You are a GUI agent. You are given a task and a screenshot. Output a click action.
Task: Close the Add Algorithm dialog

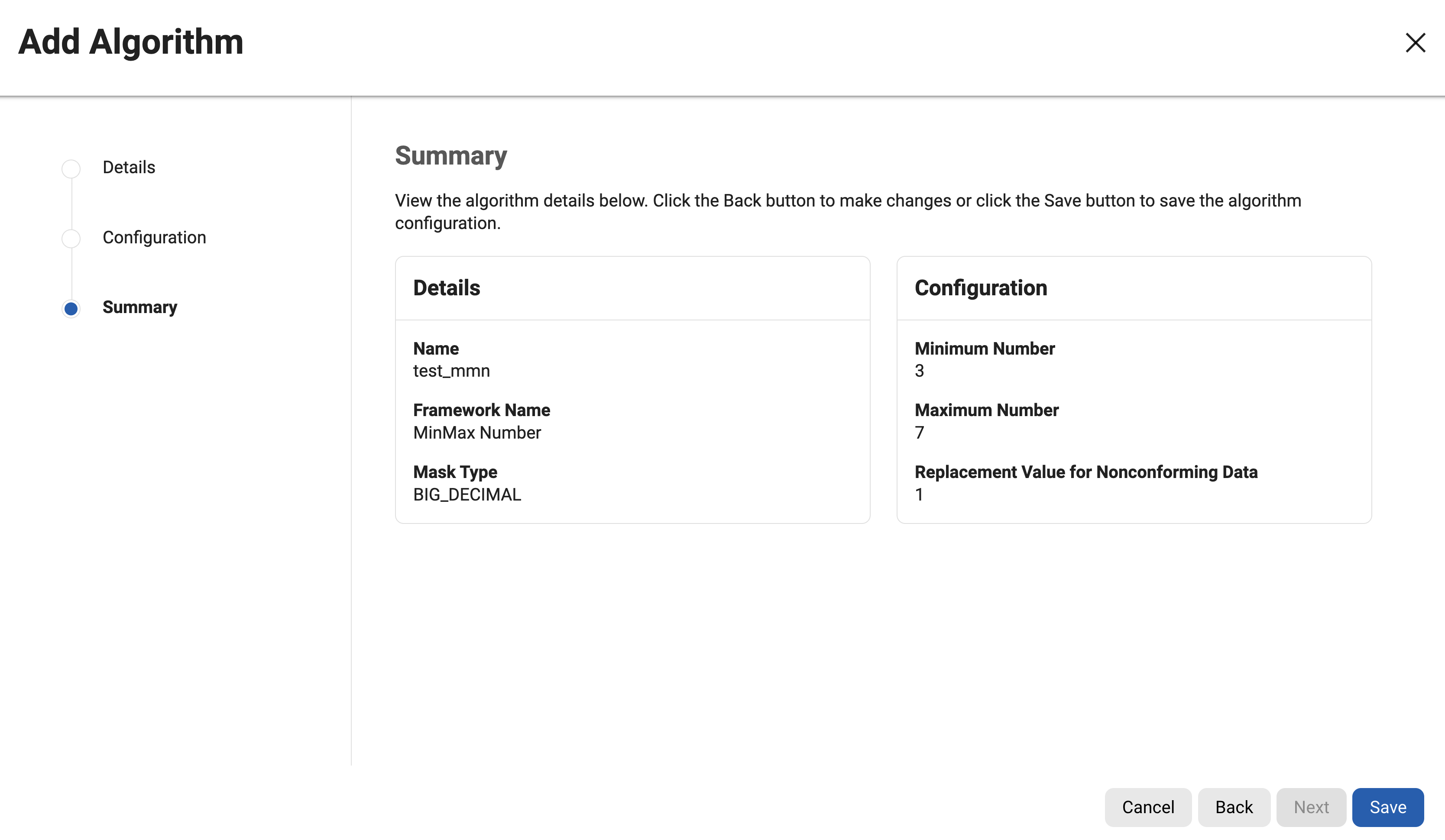pos(1415,43)
